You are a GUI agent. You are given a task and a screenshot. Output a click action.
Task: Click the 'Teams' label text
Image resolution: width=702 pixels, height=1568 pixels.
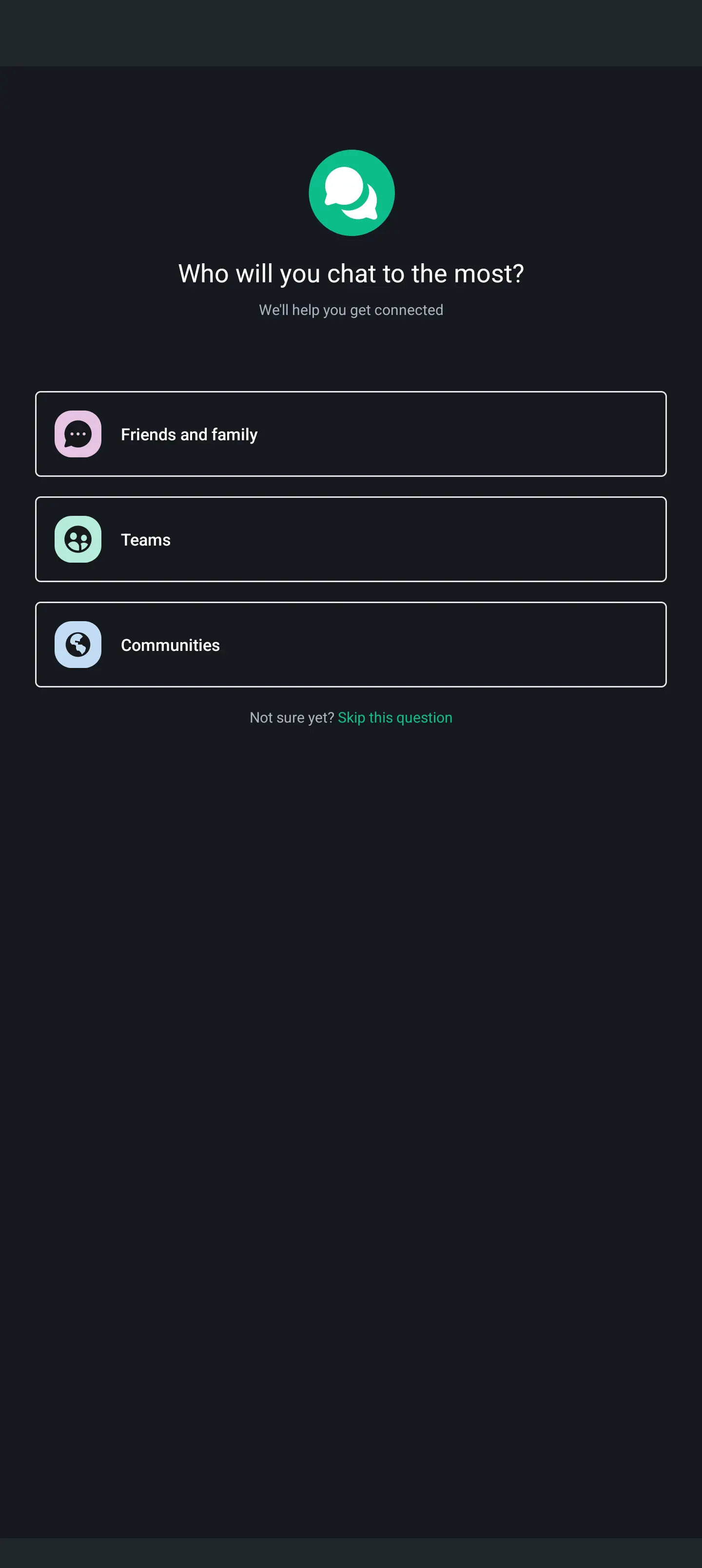pyautogui.click(x=145, y=540)
